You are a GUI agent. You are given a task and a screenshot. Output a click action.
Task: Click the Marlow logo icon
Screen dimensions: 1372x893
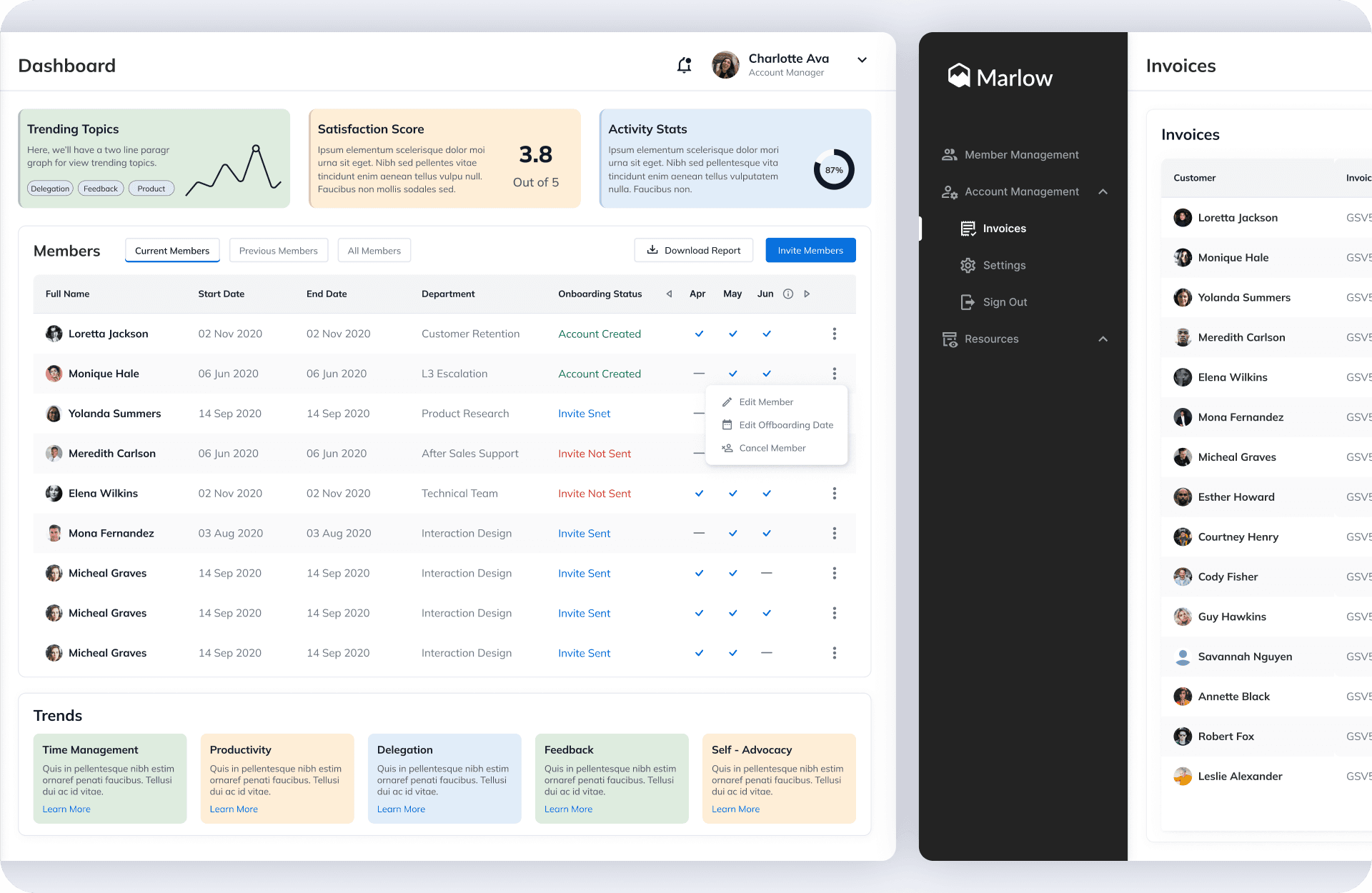coord(959,76)
